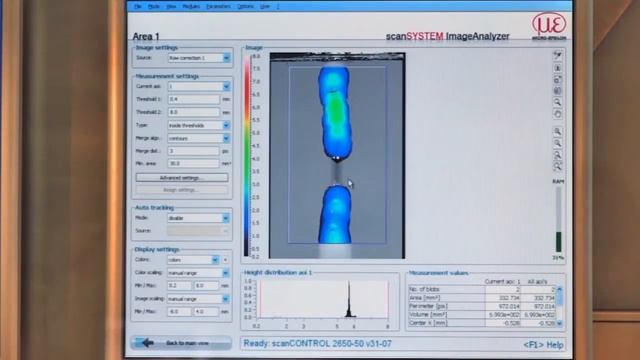Expand the Colors dropdown in Display settings
This screenshot has width=640, height=360.
tap(215, 260)
